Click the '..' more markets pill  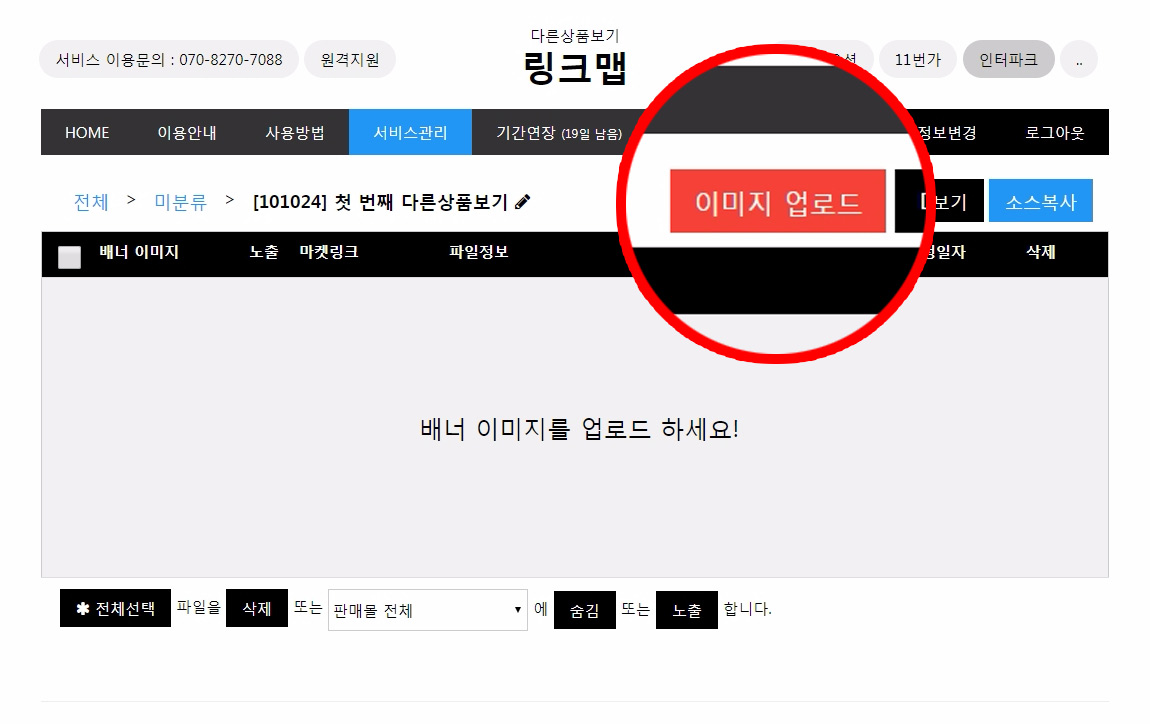pyautogui.click(x=1079, y=59)
